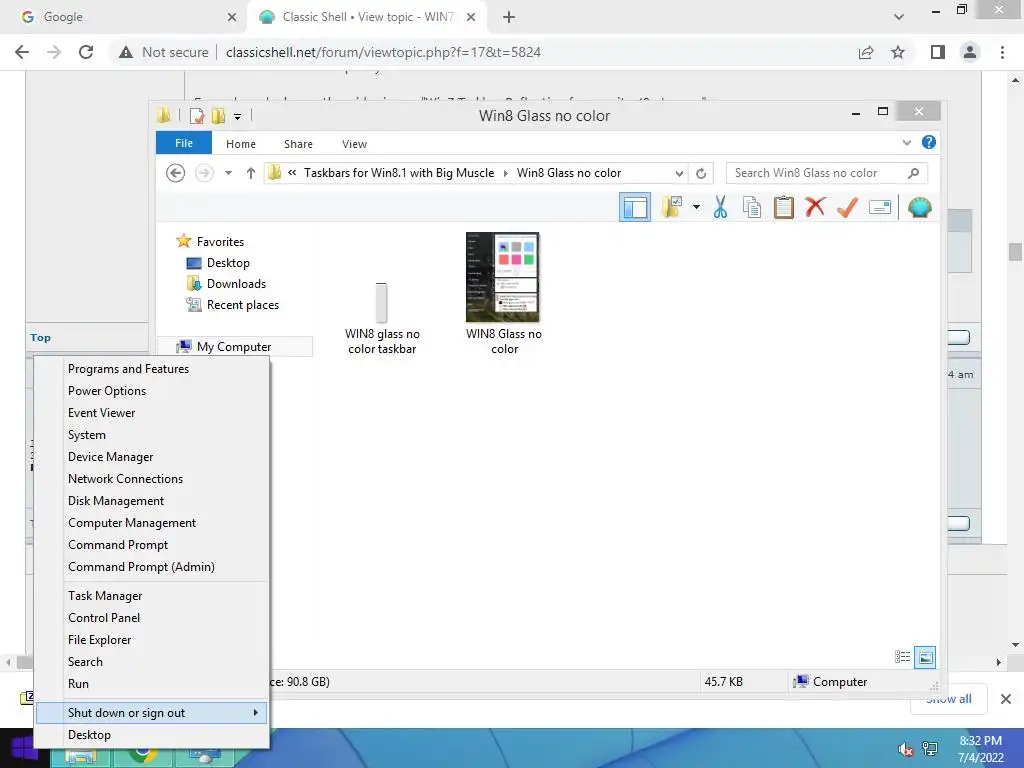
Task: Click Quick Access new folder icon
Action: [x=218, y=116]
